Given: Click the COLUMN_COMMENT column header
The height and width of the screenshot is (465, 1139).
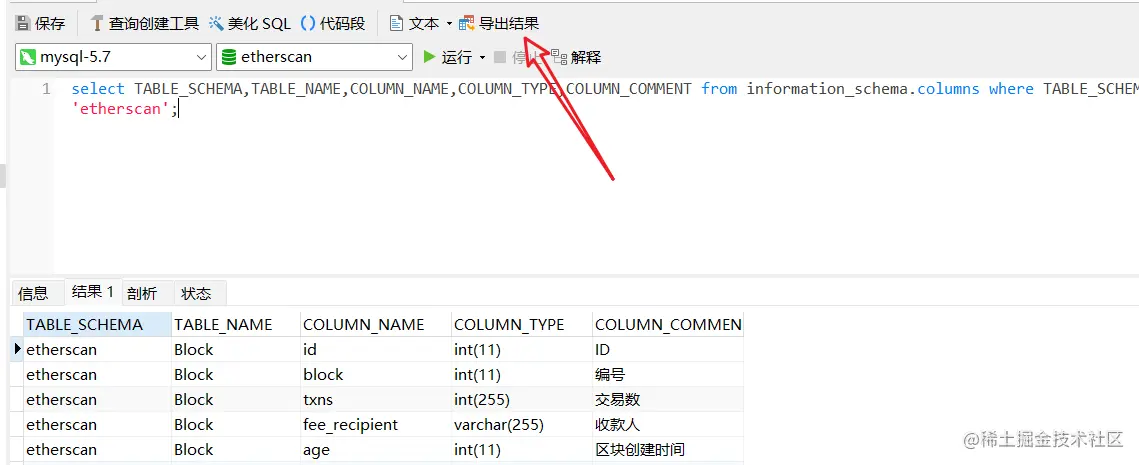Looking at the screenshot, I should pos(668,324).
